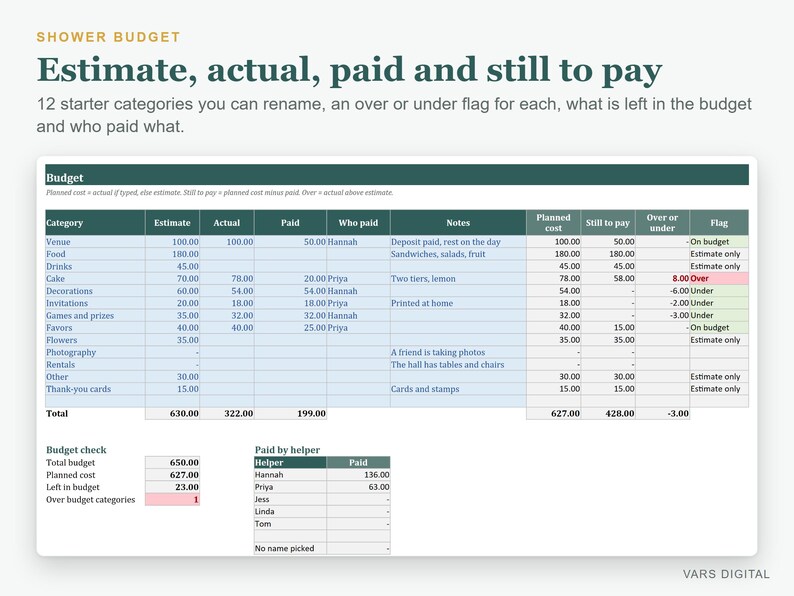Viewport: 794px width, 596px height.
Task: Click the Venue 'On budget' flag
Action: pyautogui.click(x=719, y=242)
